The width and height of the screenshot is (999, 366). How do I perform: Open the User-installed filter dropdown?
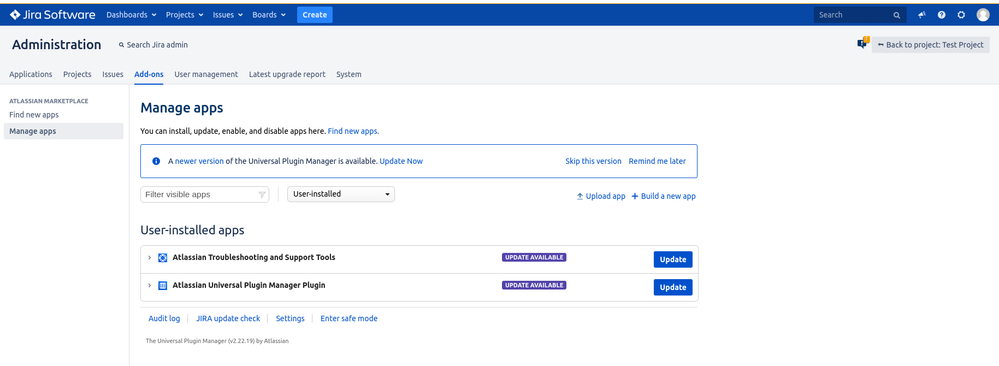(x=341, y=194)
